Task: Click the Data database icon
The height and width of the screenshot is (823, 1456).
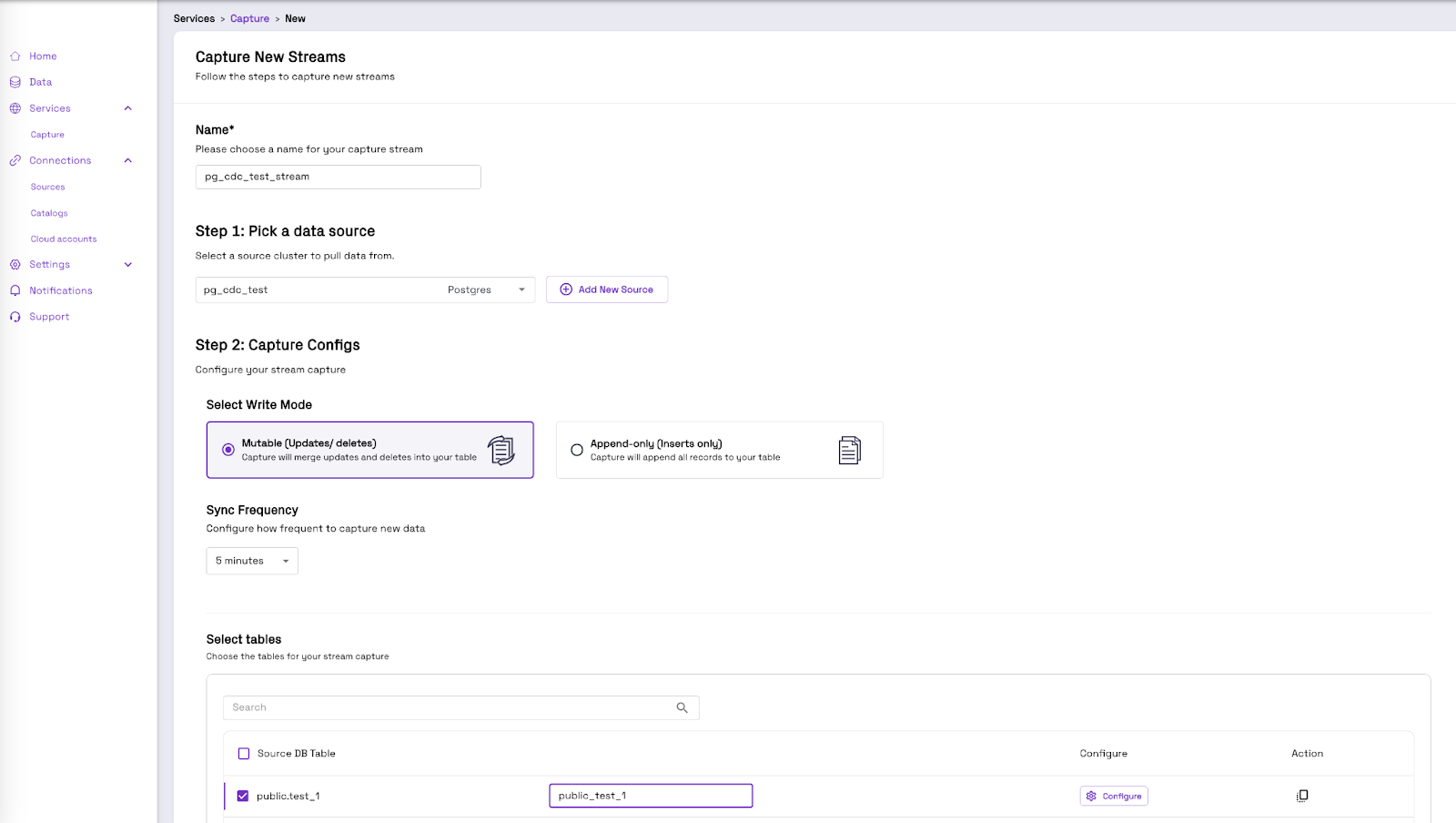Action: (15, 82)
